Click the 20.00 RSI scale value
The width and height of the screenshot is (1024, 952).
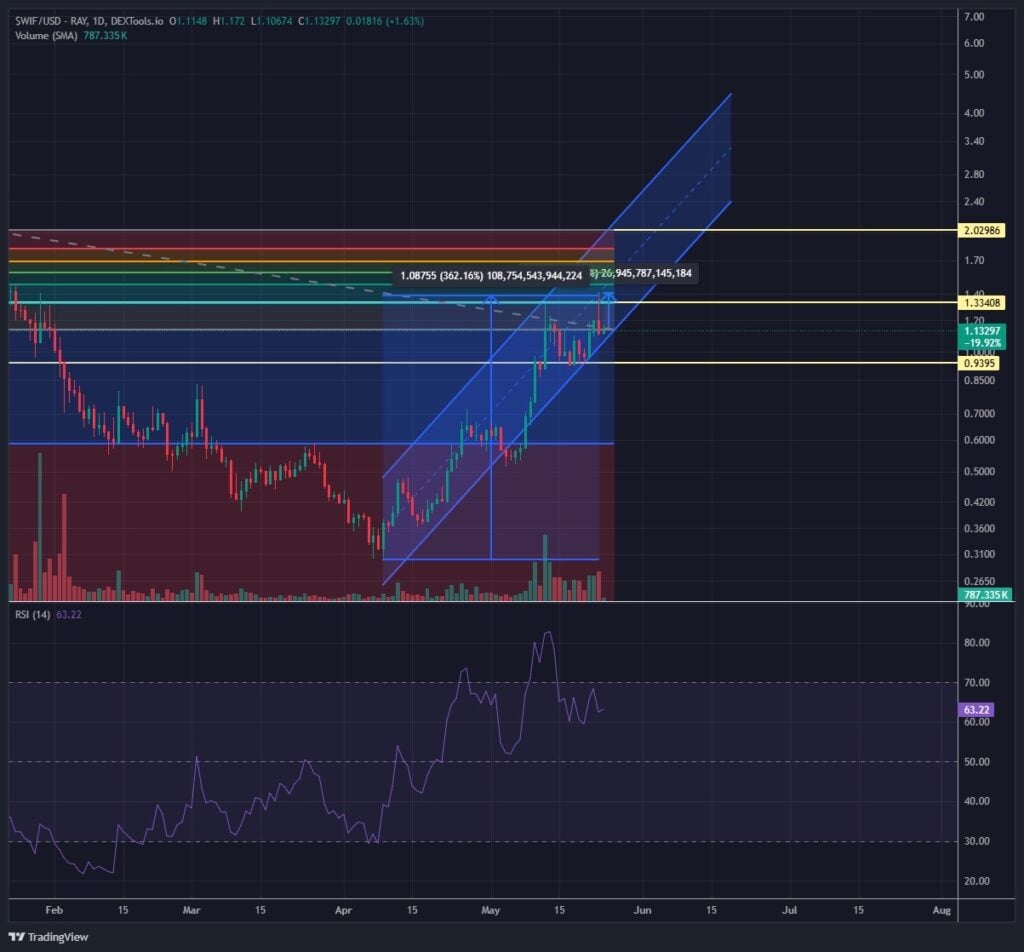click(976, 881)
